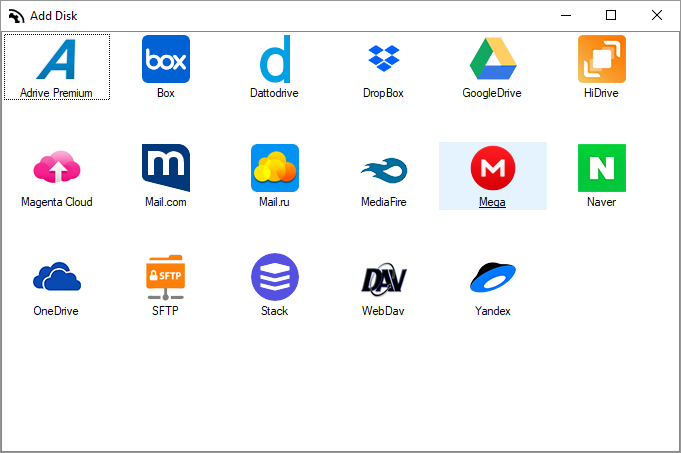
Task: Close the Add Disk window
Action: tap(657, 16)
